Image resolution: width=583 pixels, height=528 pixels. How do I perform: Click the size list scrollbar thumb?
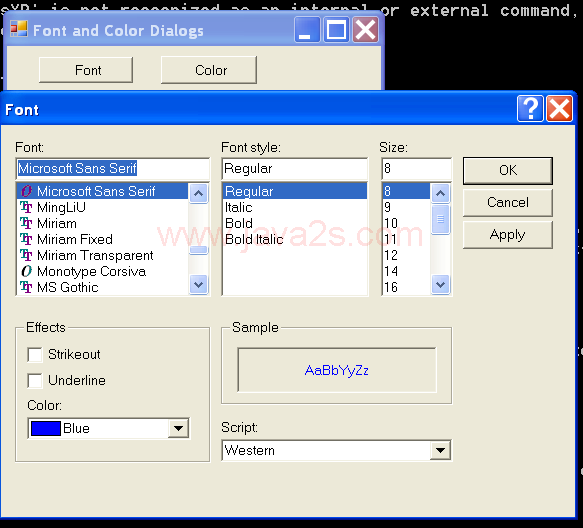(441, 219)
